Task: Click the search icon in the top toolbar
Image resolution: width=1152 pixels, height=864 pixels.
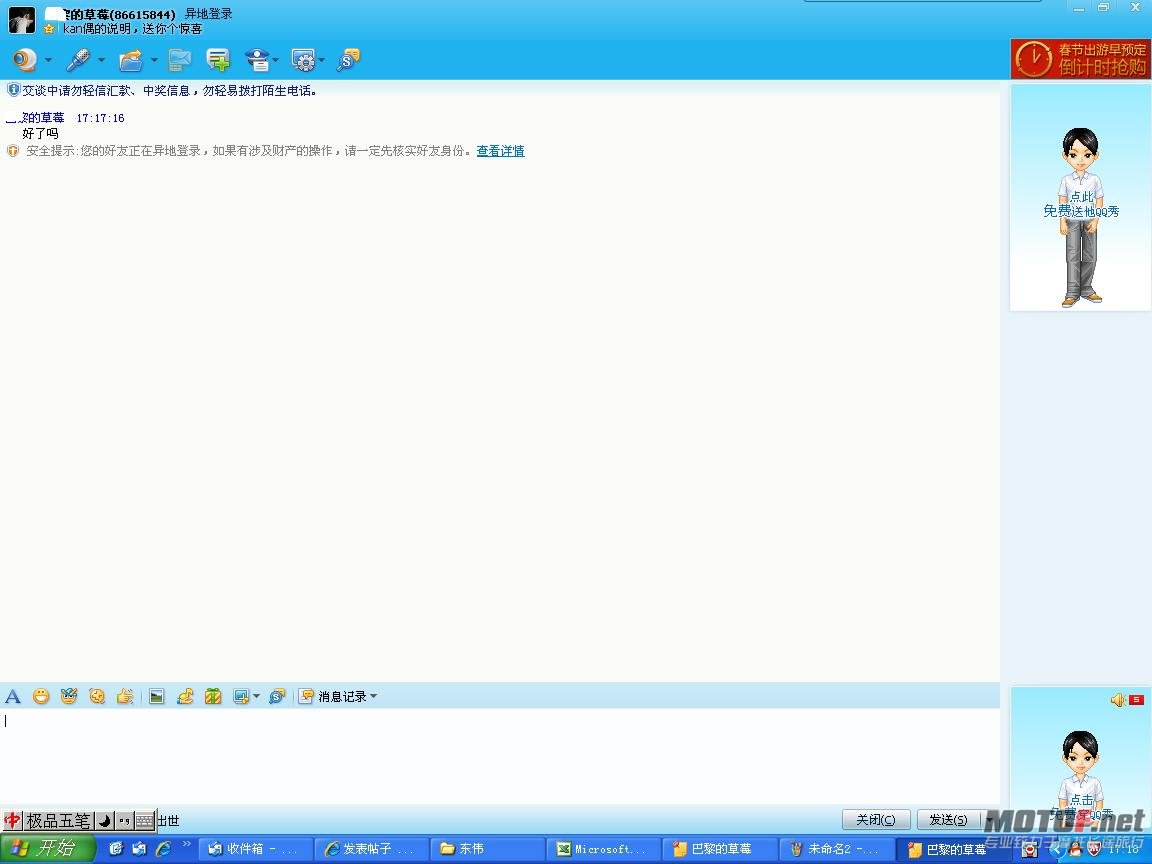Action: click(x=348, y=60)
